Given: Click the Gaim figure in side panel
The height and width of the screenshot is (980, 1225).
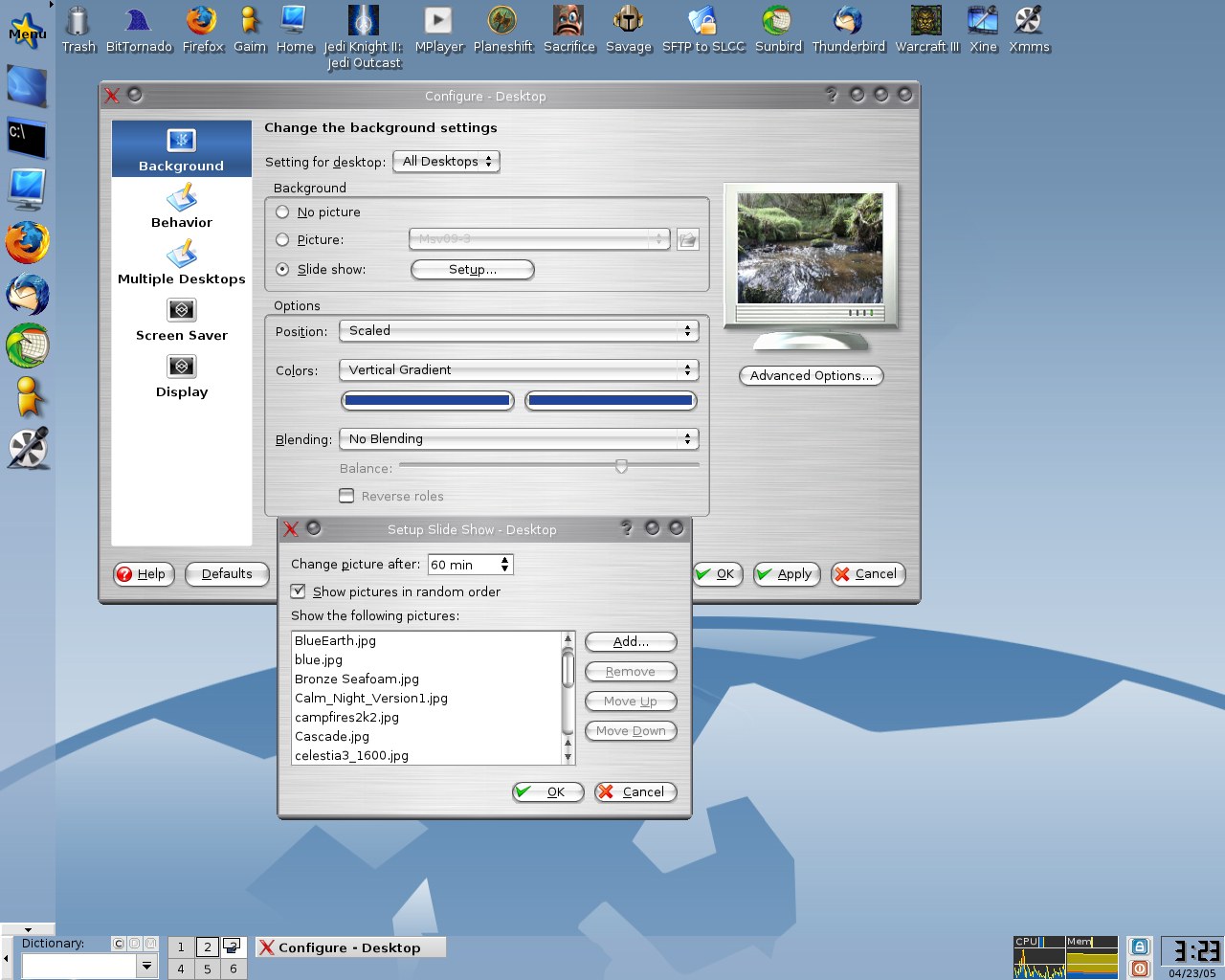Looking at the screenshot, I should [28, 396].
